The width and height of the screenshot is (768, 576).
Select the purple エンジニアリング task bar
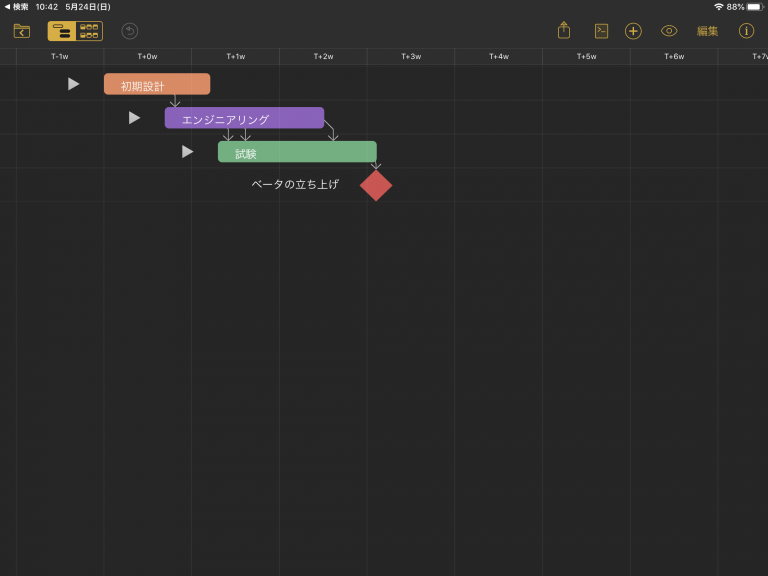[x=244, y=118]
